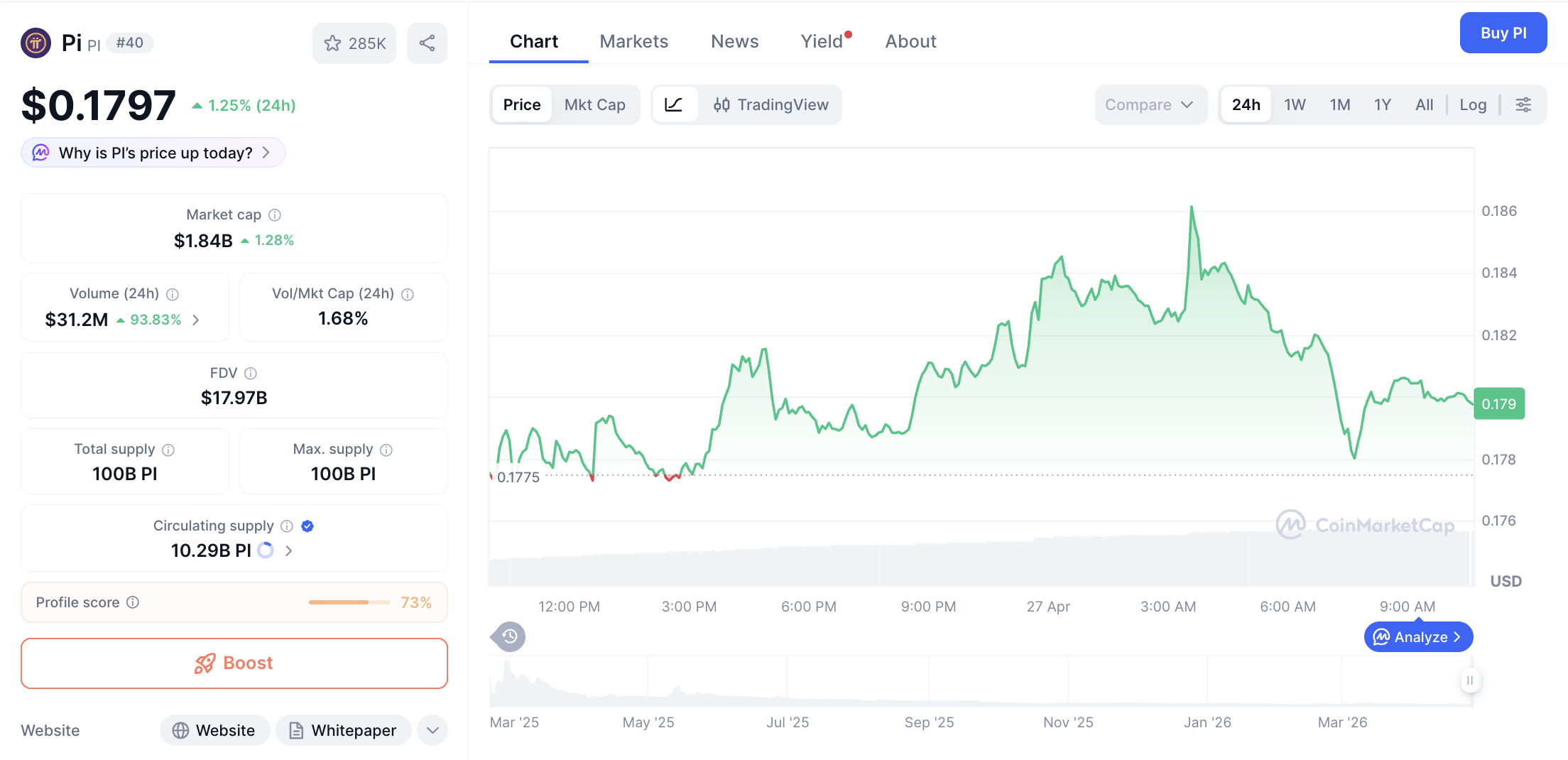Viewport: 1568px width, 760px height.
Task: Click the Volume (24h) info icon
Action: coord(173,293)
